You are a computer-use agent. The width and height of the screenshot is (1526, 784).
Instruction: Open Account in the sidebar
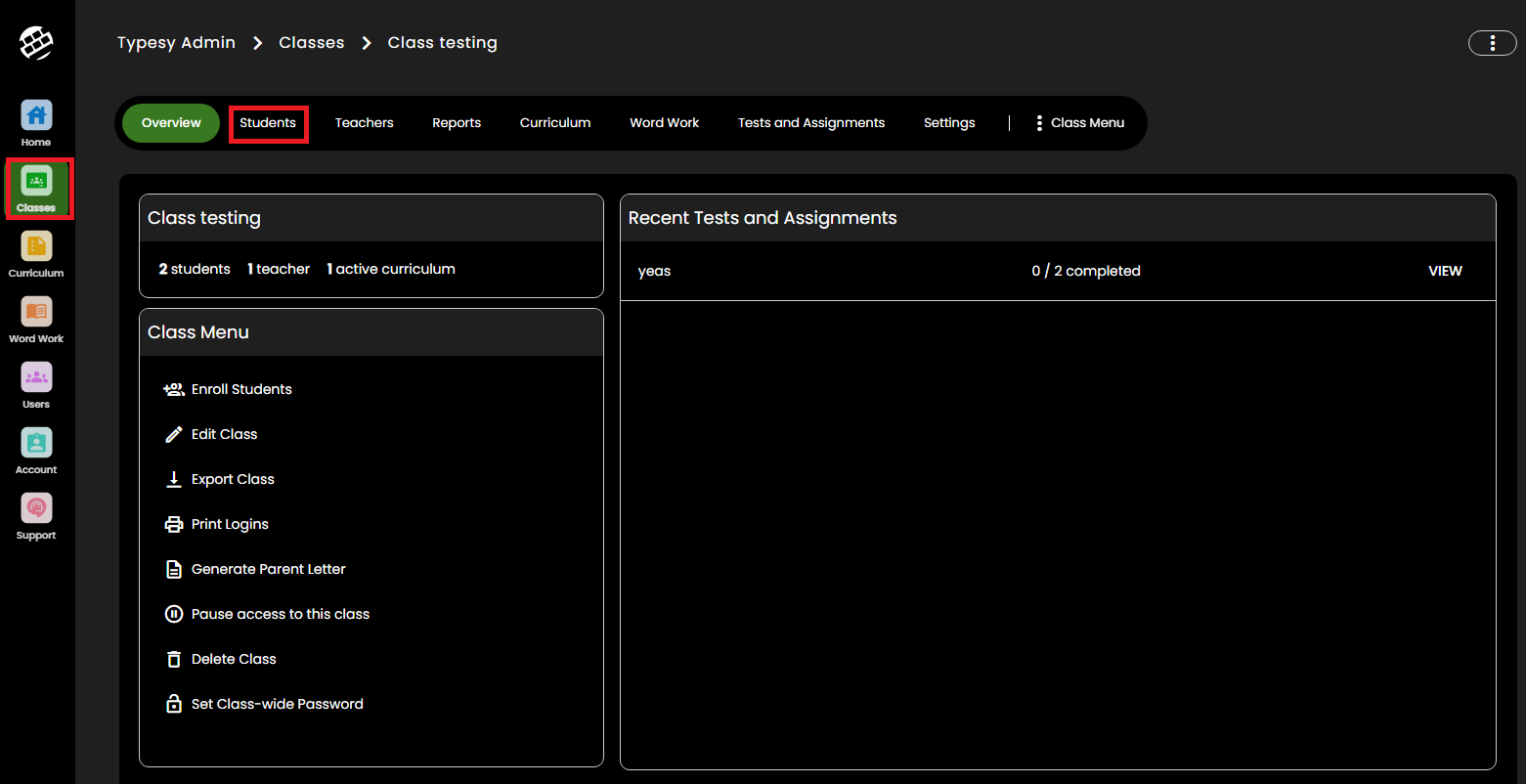click(36, 451)
